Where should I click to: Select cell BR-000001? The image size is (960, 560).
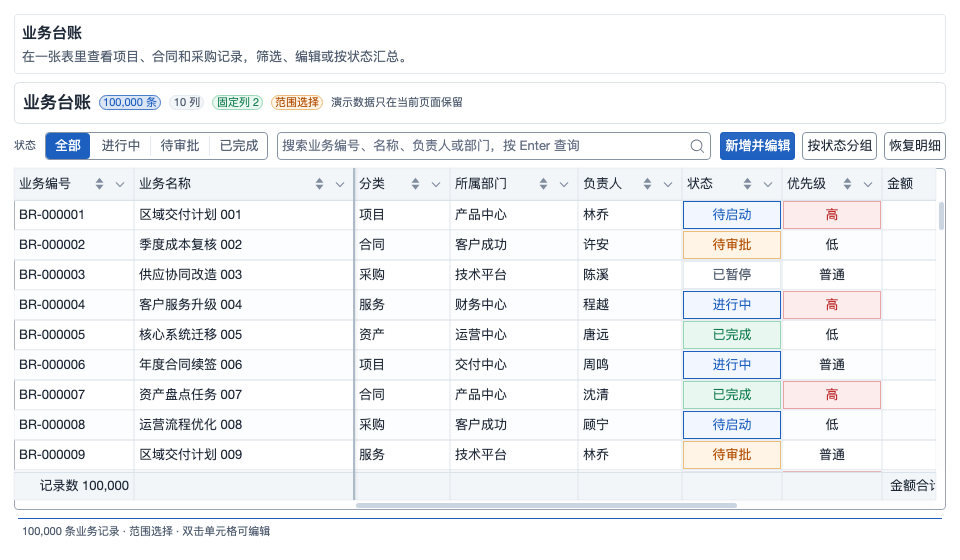pyautogui.click(x=74, y=215)
